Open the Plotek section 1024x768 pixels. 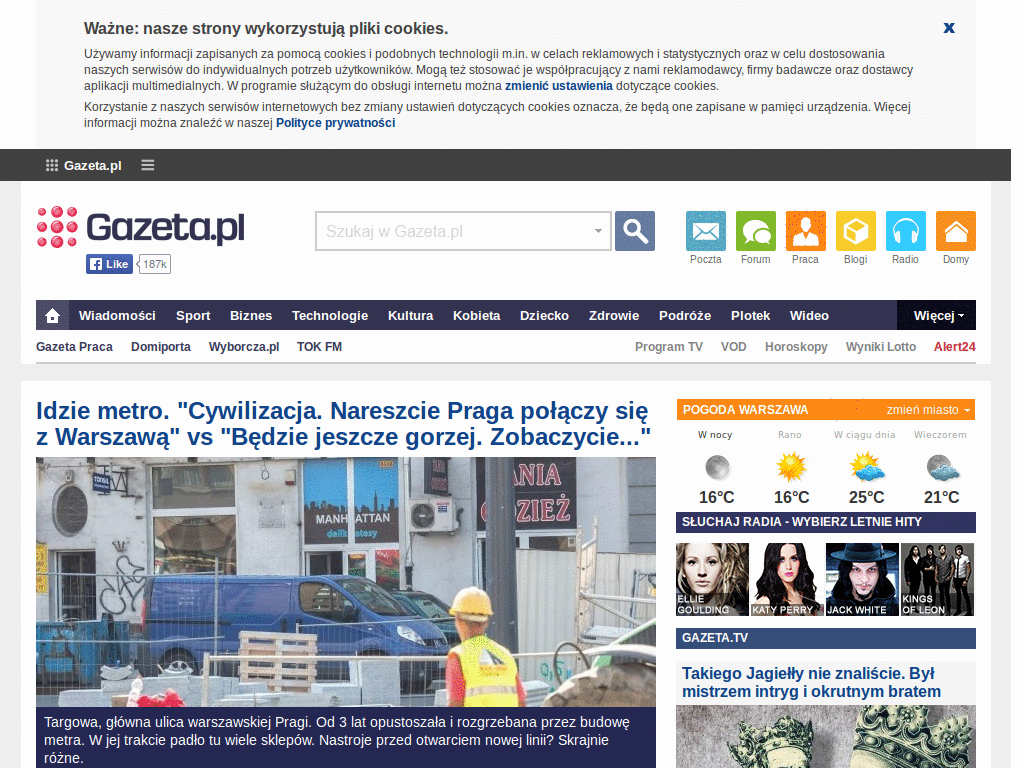(x=750, y=315)
